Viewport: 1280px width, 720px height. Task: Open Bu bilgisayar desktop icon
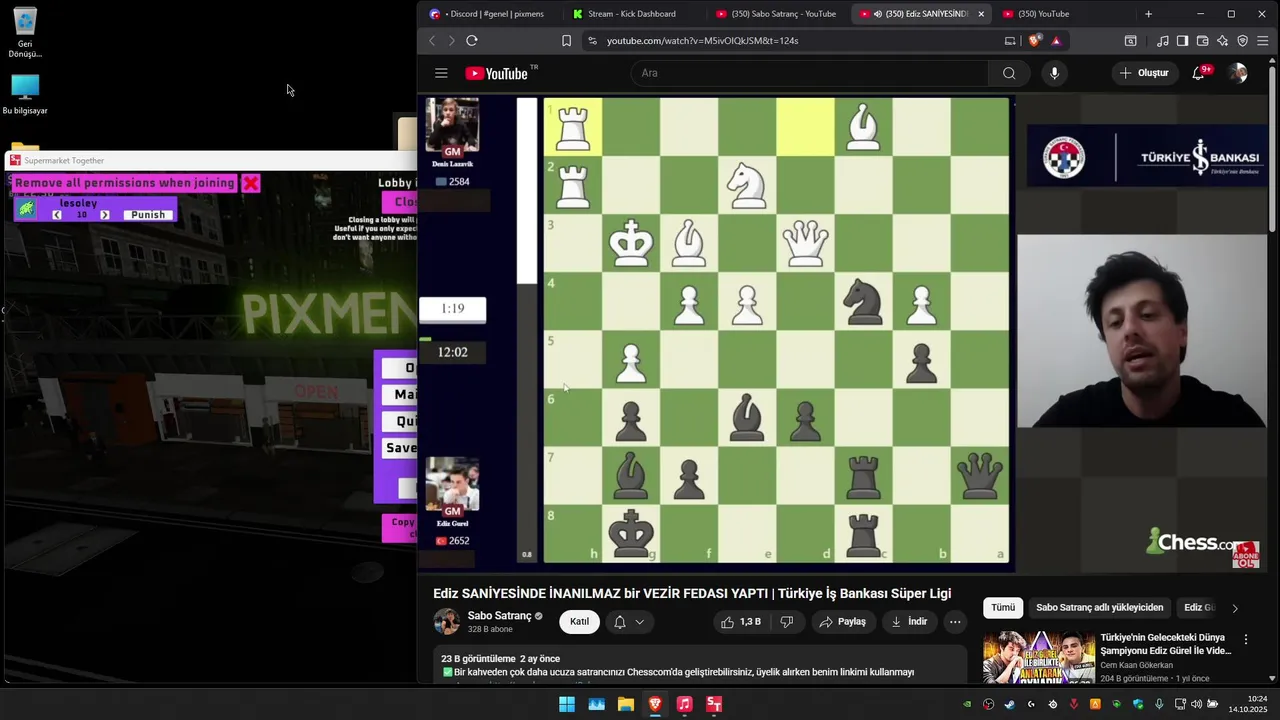[x=25, y=95]
